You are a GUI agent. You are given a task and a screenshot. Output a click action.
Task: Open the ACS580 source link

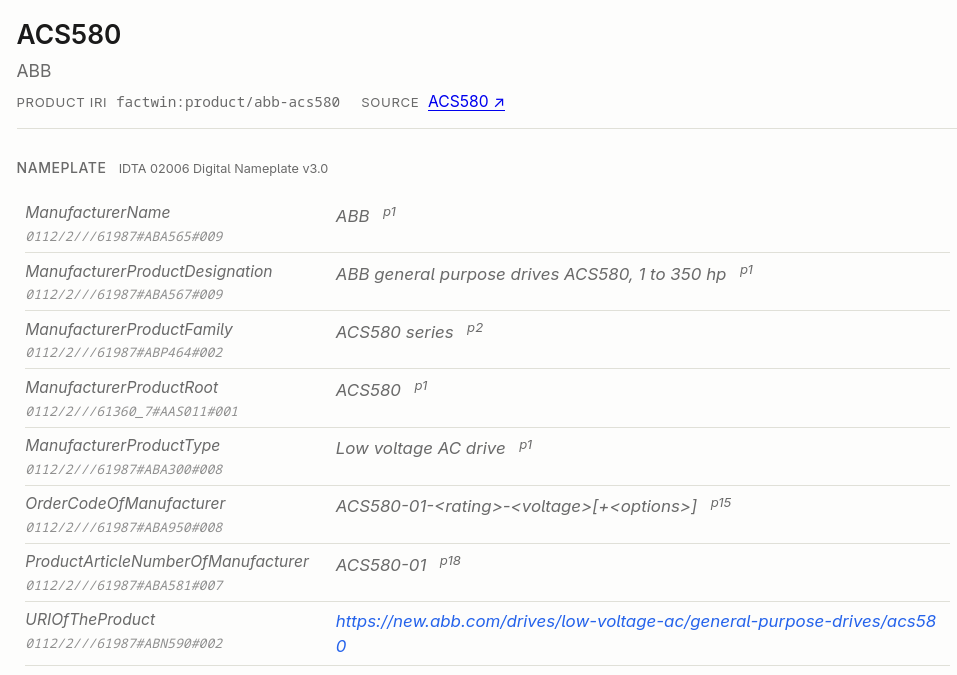(466, 101)
